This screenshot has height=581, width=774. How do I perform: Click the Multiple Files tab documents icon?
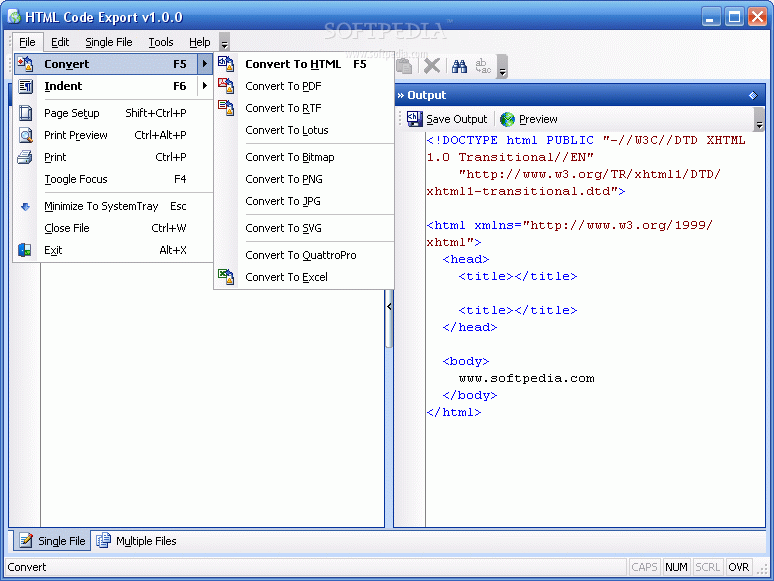(103, 541)
